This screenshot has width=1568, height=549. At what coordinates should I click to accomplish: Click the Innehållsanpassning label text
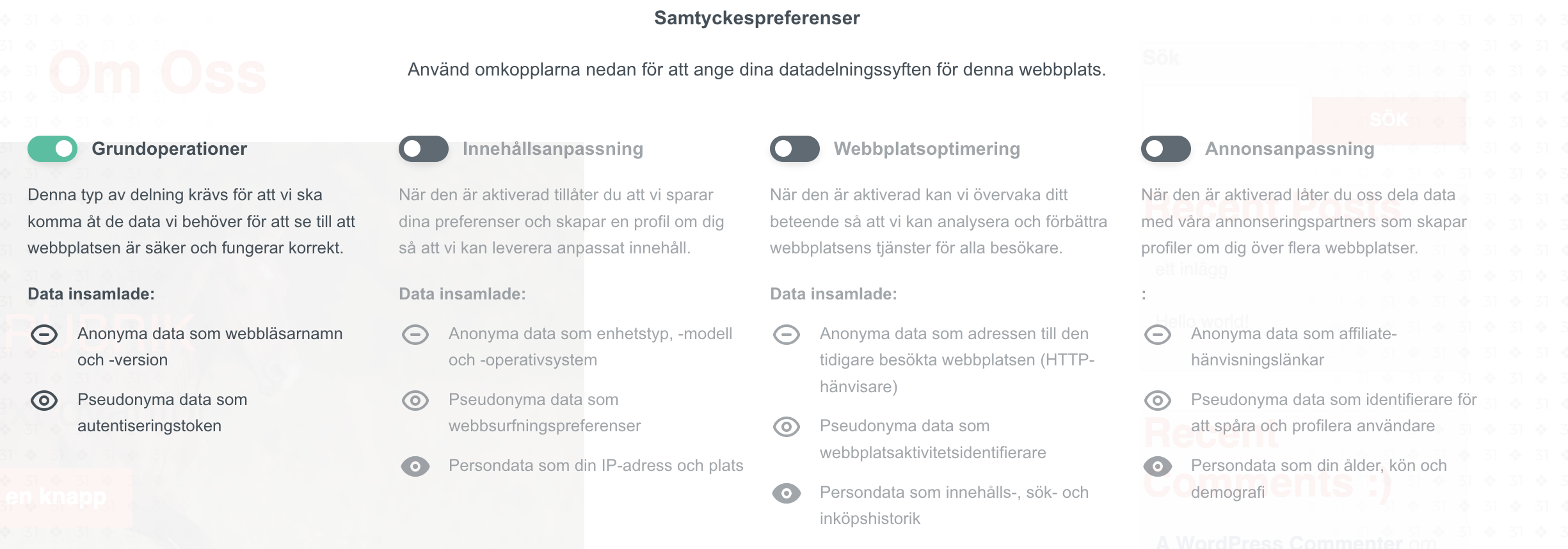(553, 149)
